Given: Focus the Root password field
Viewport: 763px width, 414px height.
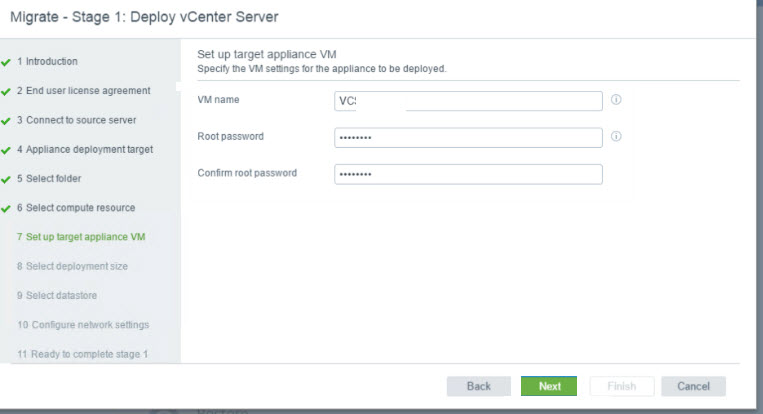Looking at the screenshot, I should pyautogui.click(x=468, y=137).
